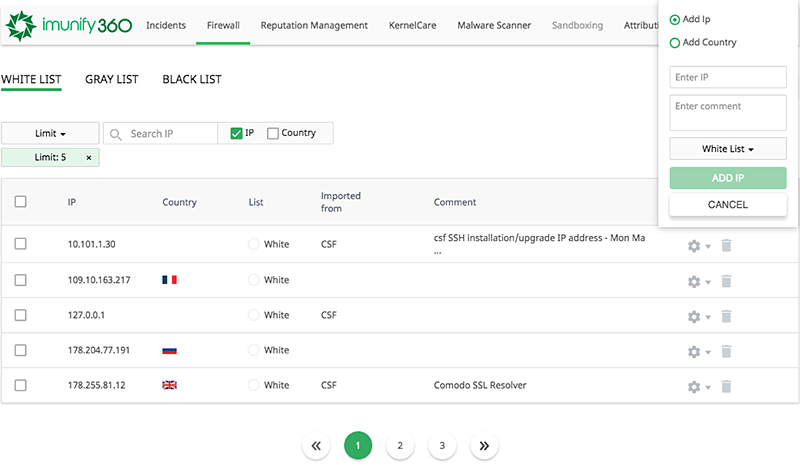
Task: Expand the White List dropdown selector
Action: [x=727, y=149]
